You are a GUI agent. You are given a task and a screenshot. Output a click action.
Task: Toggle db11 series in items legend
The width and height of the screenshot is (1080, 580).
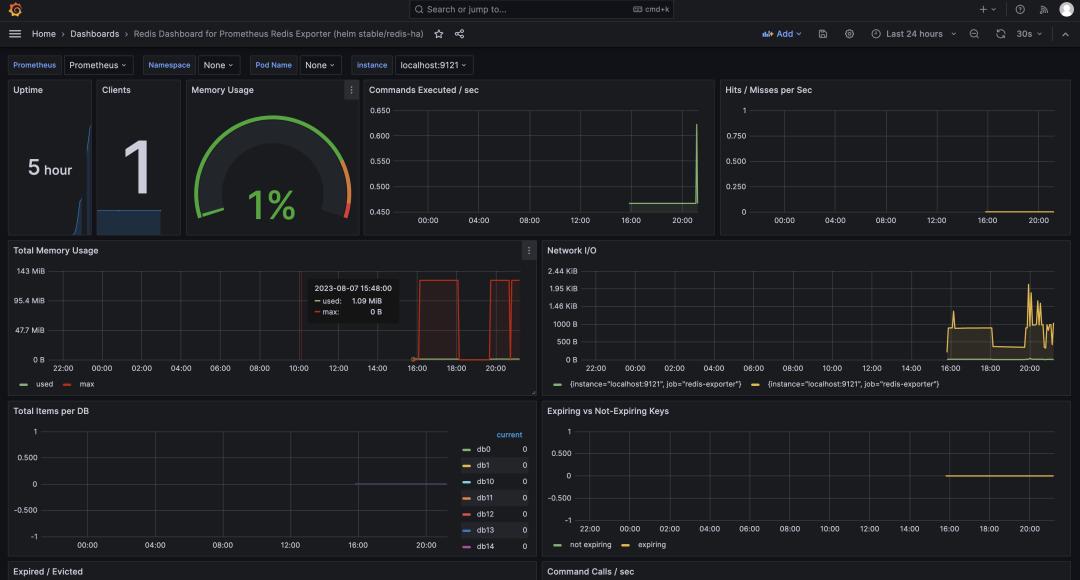(x=485, y=498)
